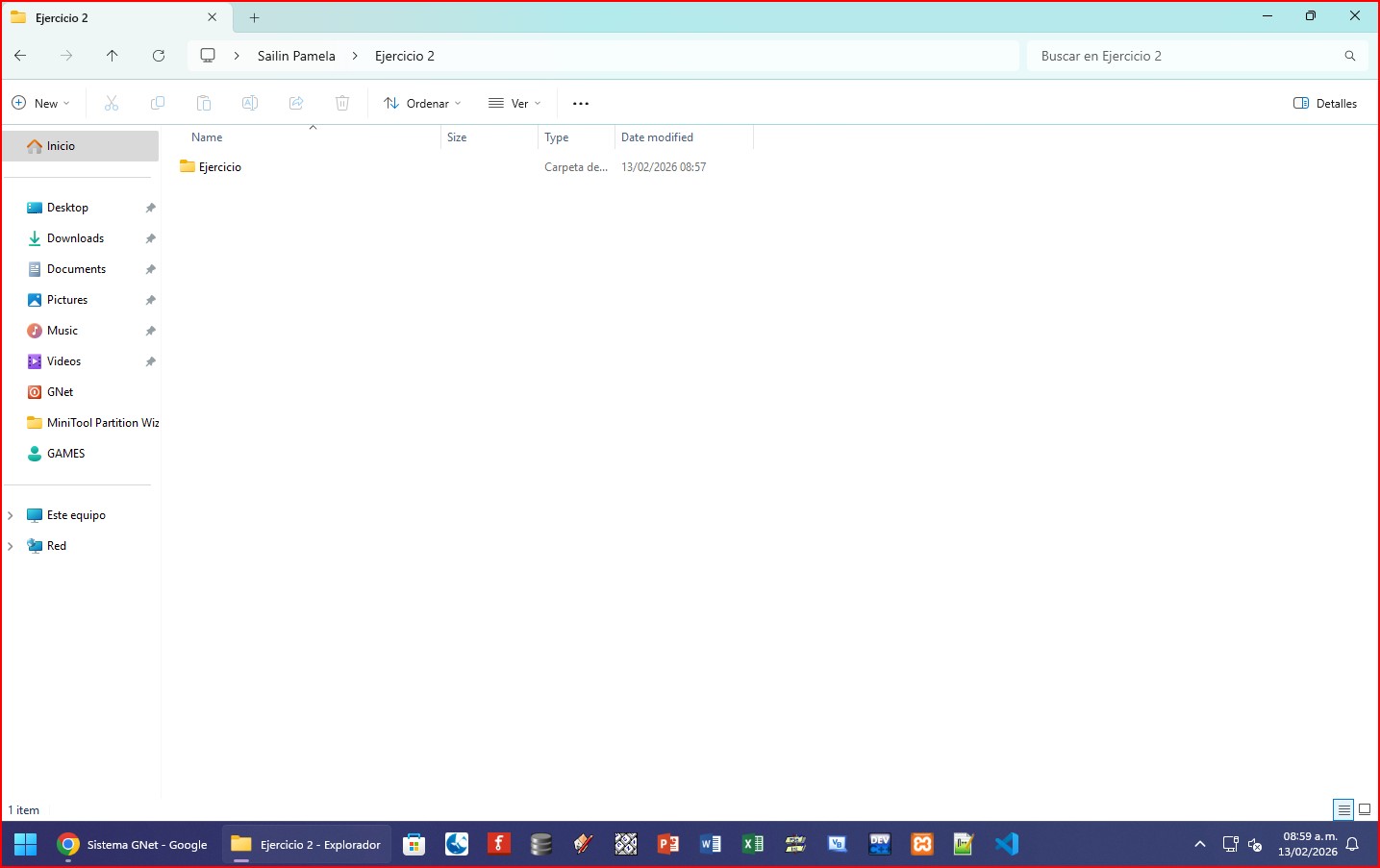
Task: Launch Excel from the taskbar
Action: tap(753, 844)
